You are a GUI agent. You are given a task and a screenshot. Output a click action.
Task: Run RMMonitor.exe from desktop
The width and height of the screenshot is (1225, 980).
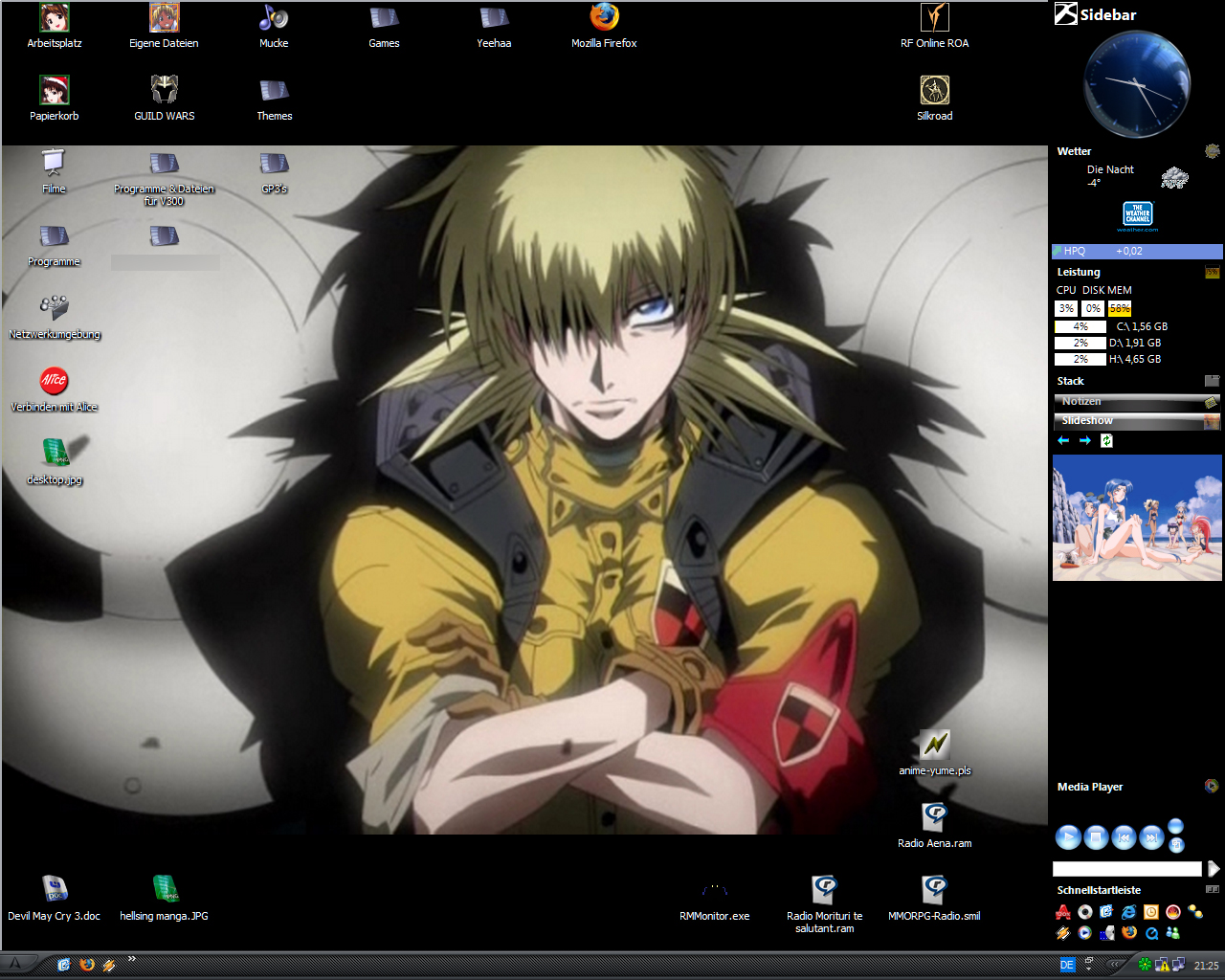pyautogui.click(x=714, y=900)
